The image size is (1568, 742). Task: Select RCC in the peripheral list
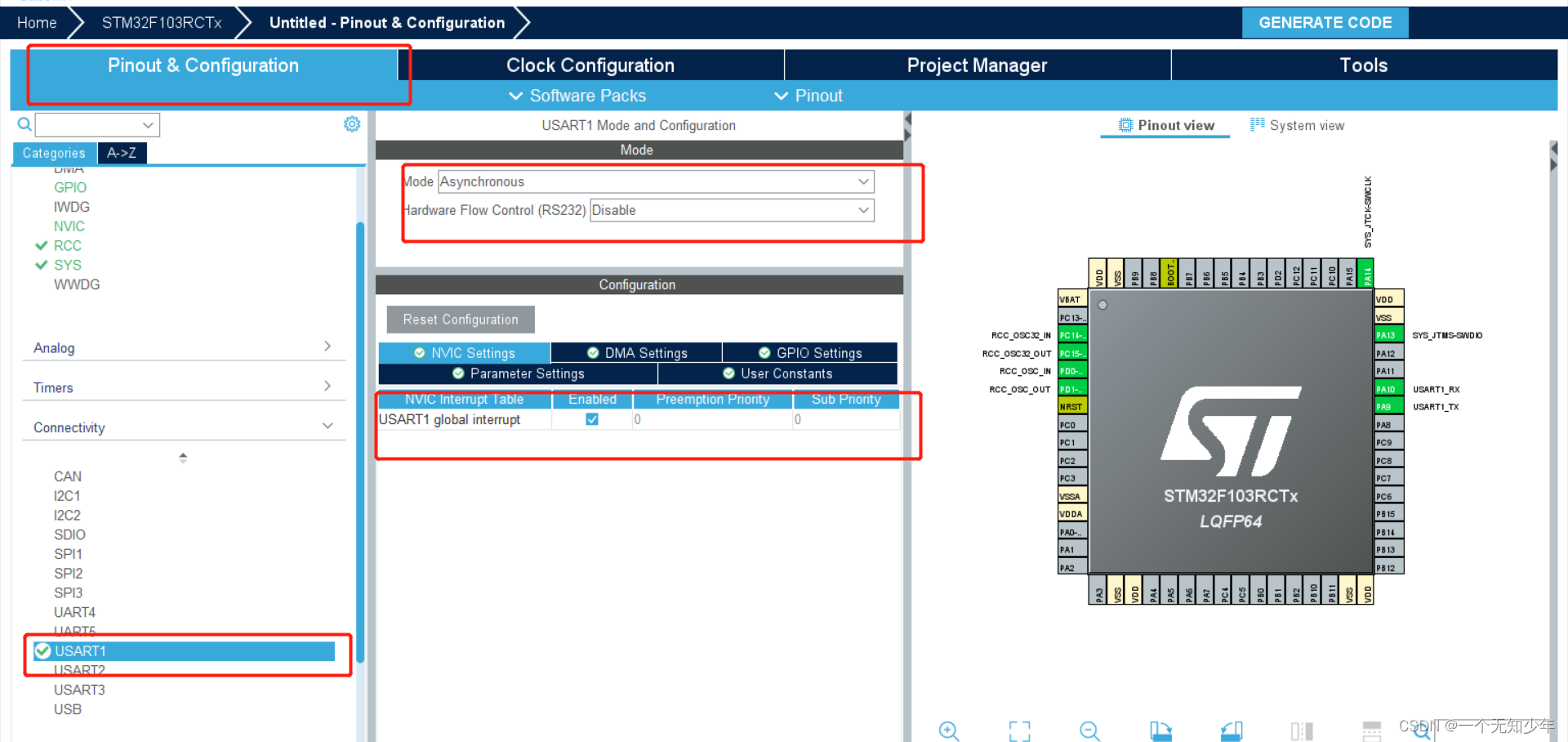[67, 245]
